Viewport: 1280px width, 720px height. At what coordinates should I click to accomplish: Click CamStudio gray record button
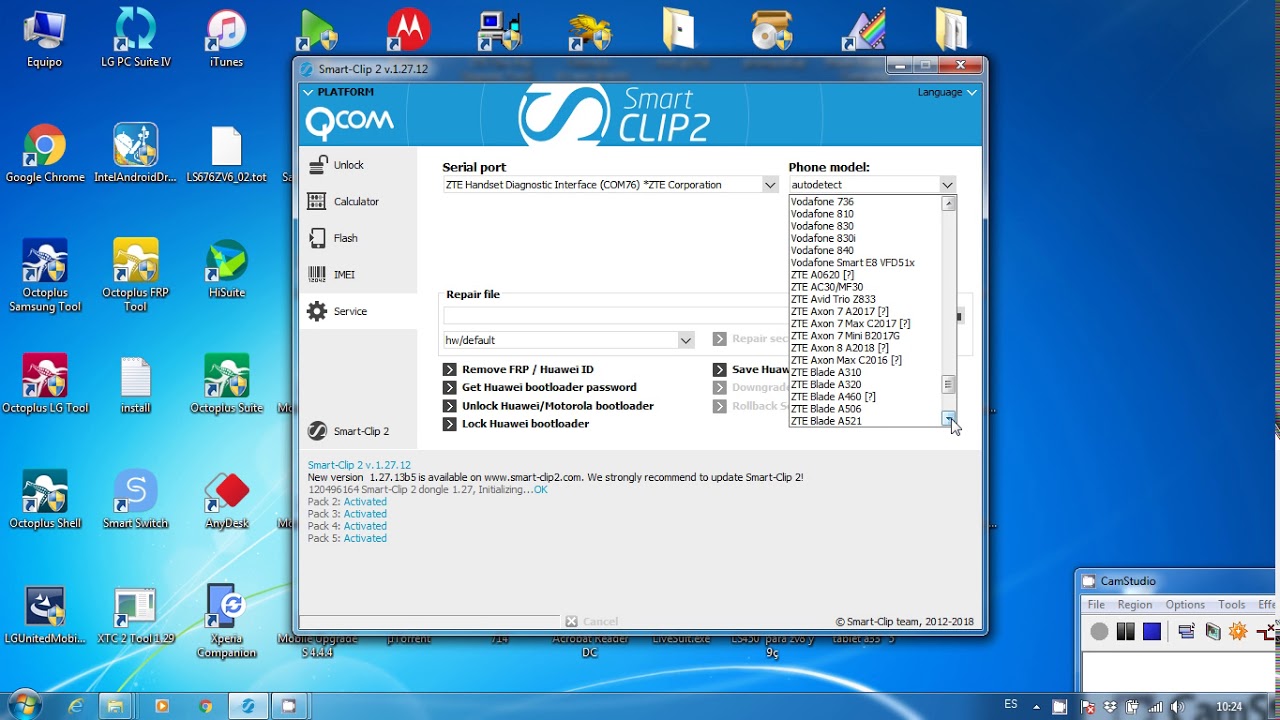tap(1099, 631)
